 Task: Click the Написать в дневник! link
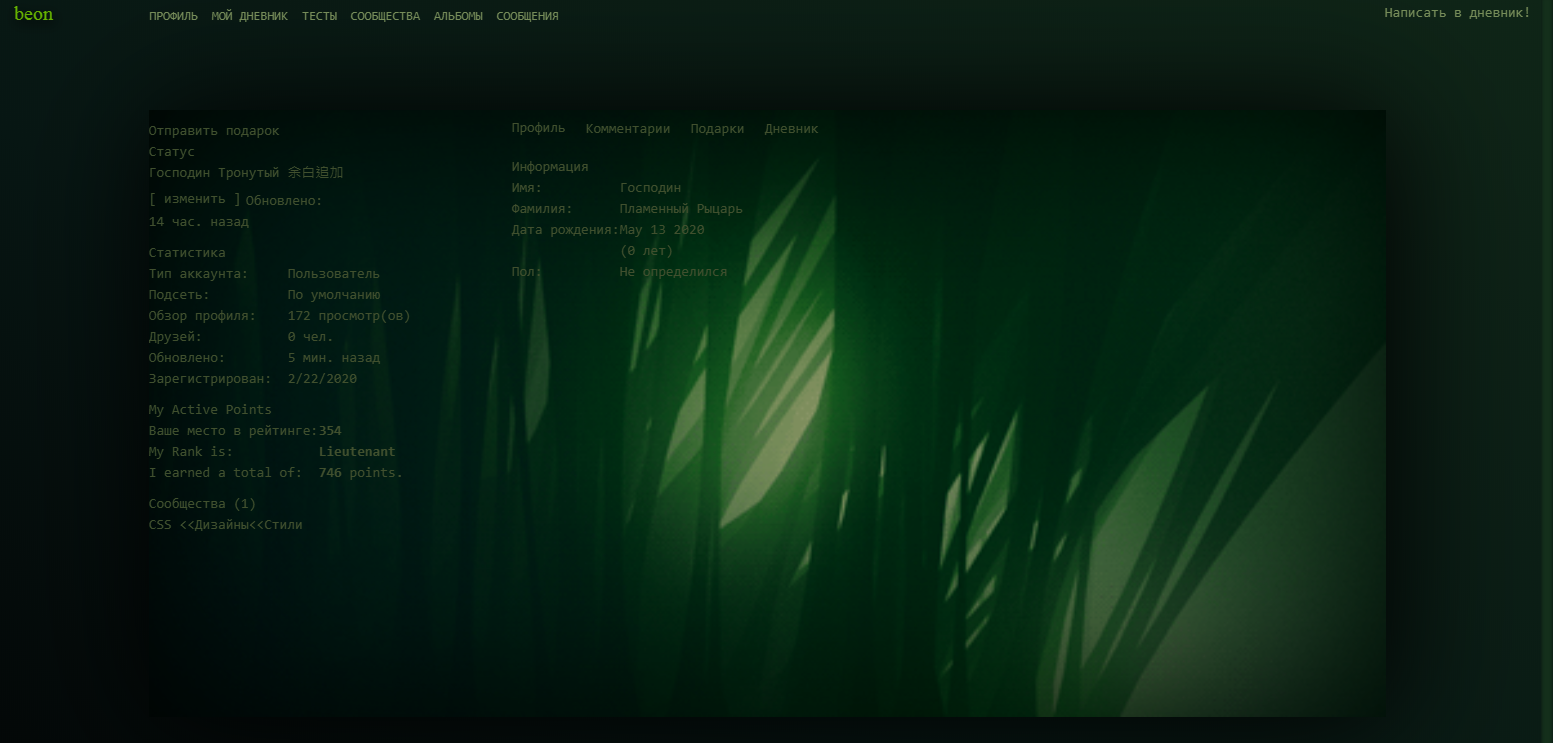1456,13
